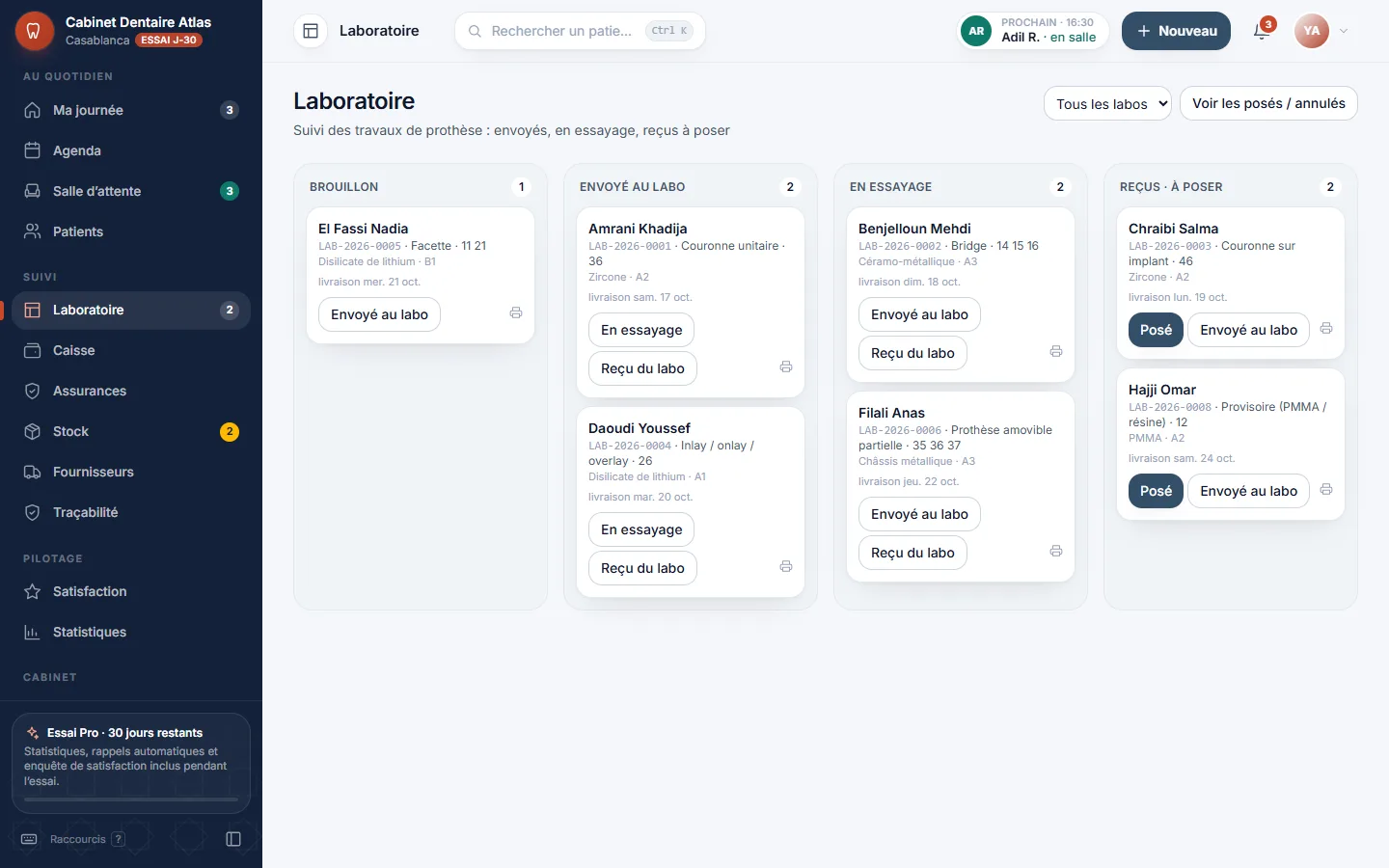
Task: Open Fournisseurs section
Action: (x=131, y=472)
